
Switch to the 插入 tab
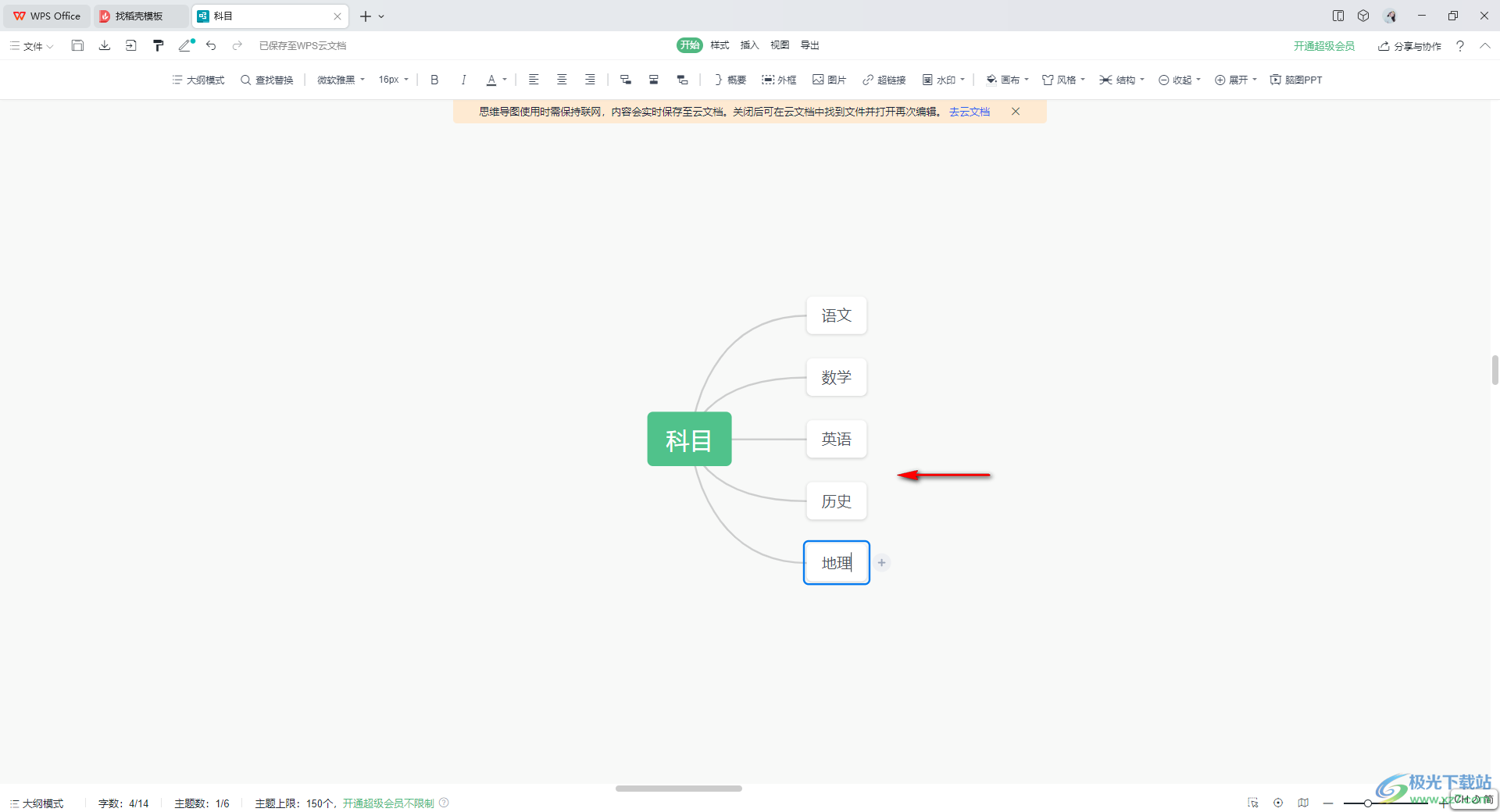click(749, 45)
